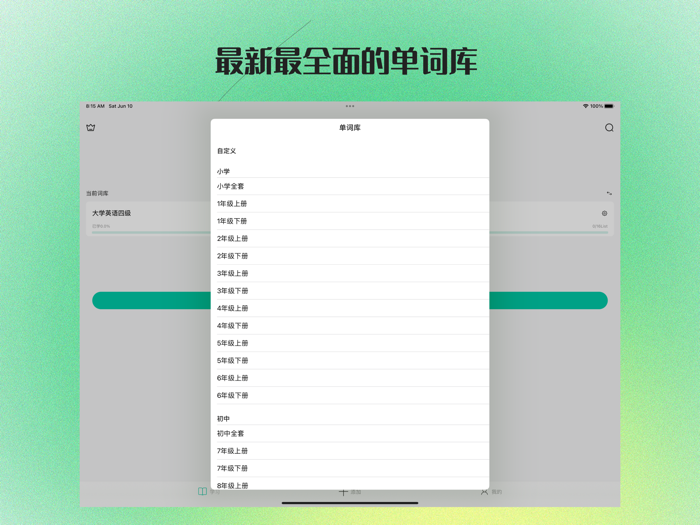The image size is (700, 525).
Task: Open the 6年级下册 wordbook
Action: (x=350, y=395)
